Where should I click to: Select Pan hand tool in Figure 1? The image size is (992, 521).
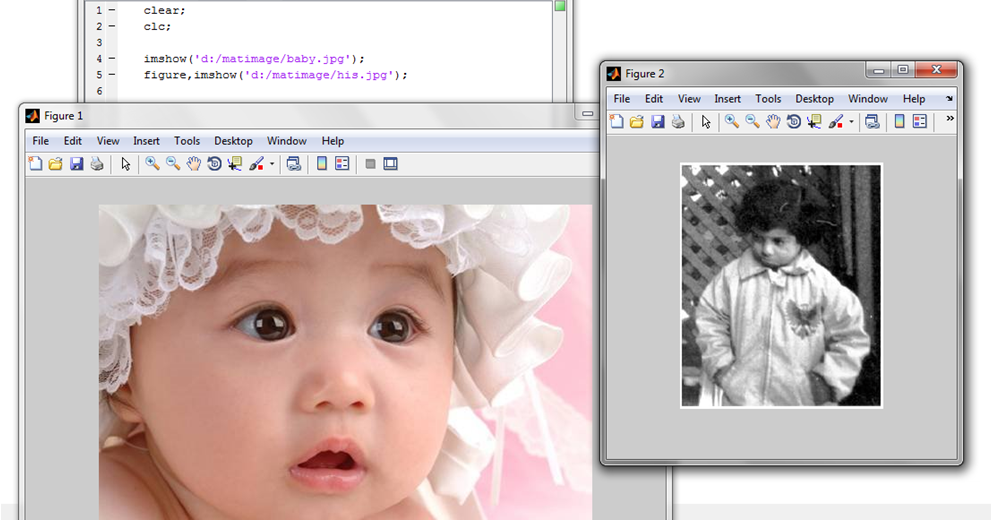pos(193,164)
